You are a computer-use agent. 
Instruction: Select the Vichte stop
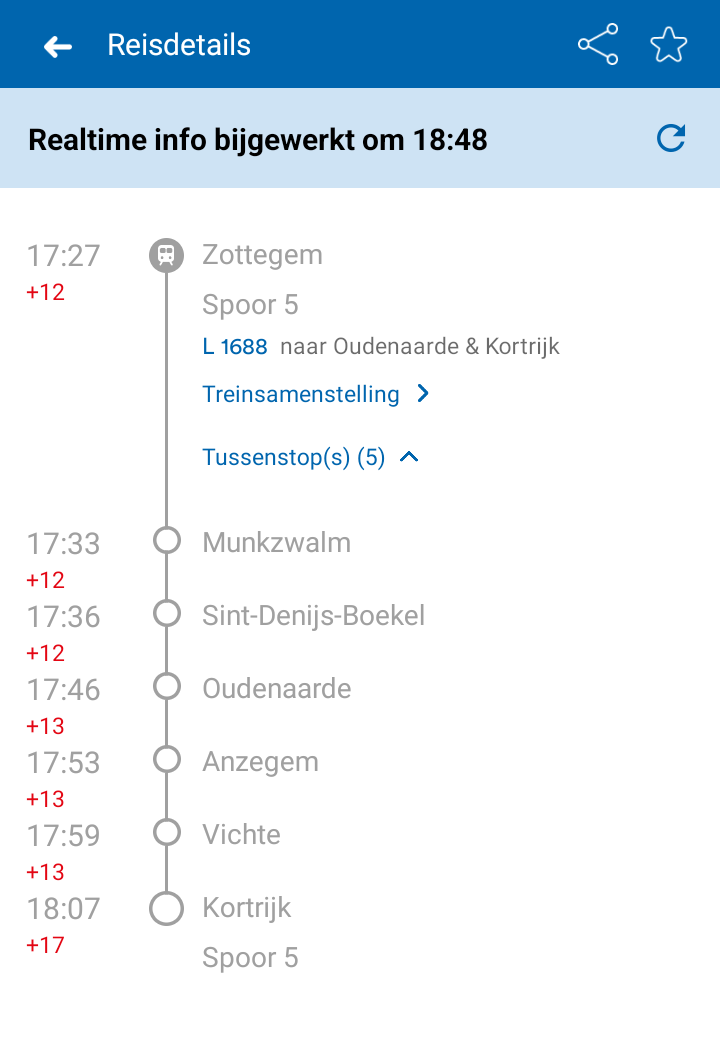coord(241,835)
